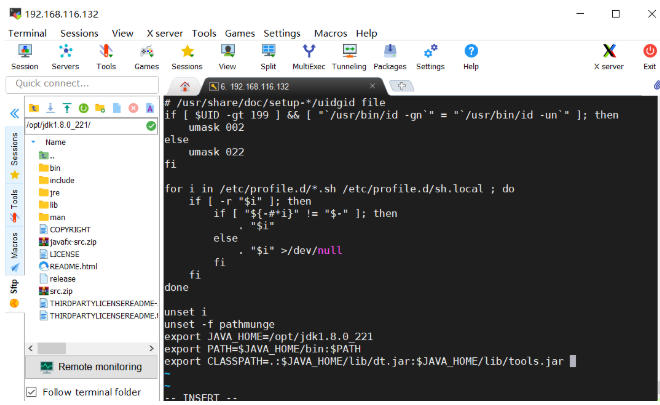Click the SFTP new file icon
The width and height of the screenshot is (660, 405).
(x=117, y=108)
